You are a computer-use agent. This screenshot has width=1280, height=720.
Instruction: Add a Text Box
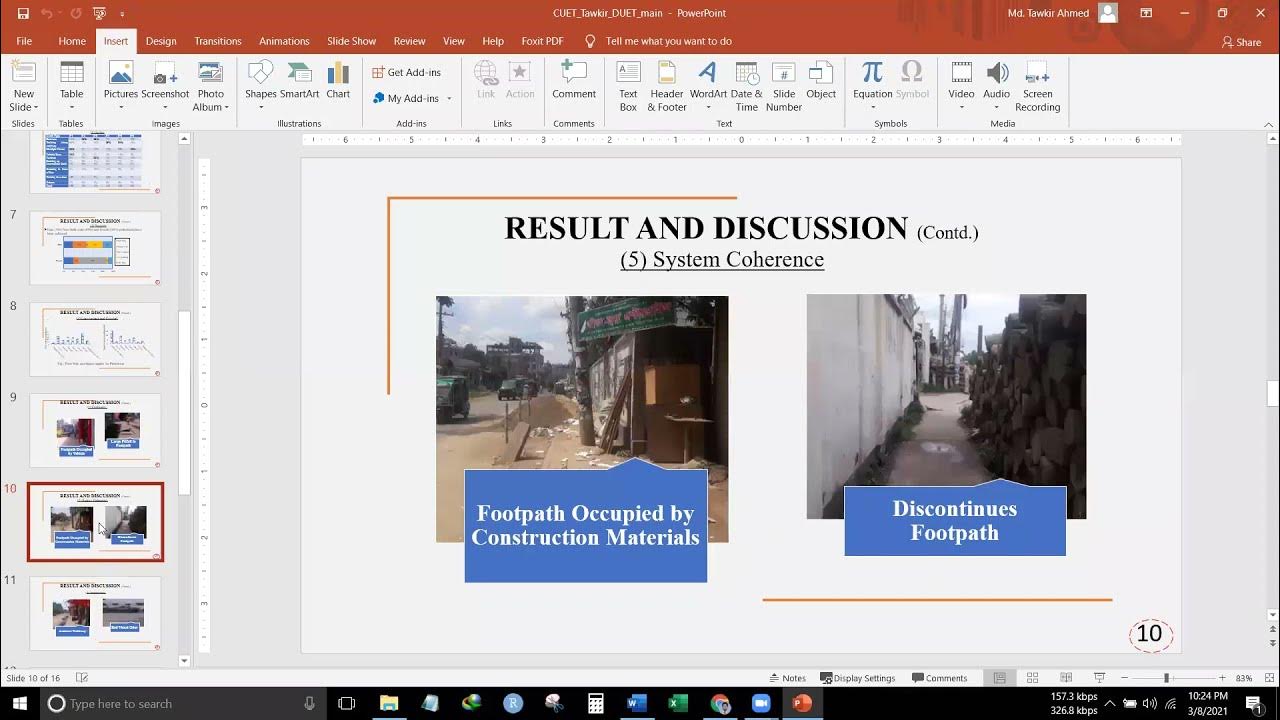(628, 85)
